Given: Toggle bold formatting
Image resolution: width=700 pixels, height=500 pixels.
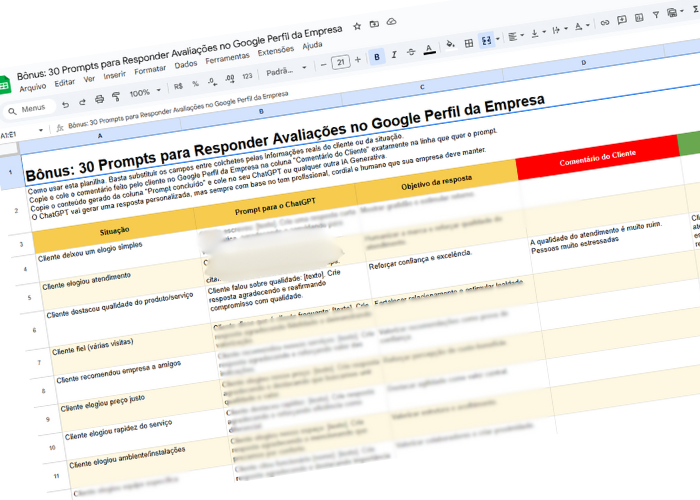Looking at the screenshot, I should [x=377, y=57].
